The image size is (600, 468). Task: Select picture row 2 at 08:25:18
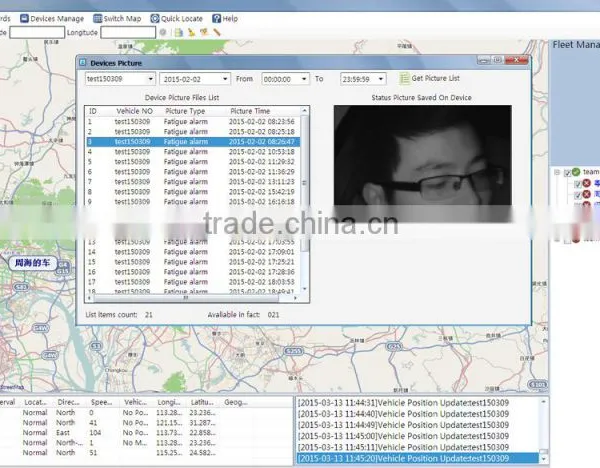(193, 132)
